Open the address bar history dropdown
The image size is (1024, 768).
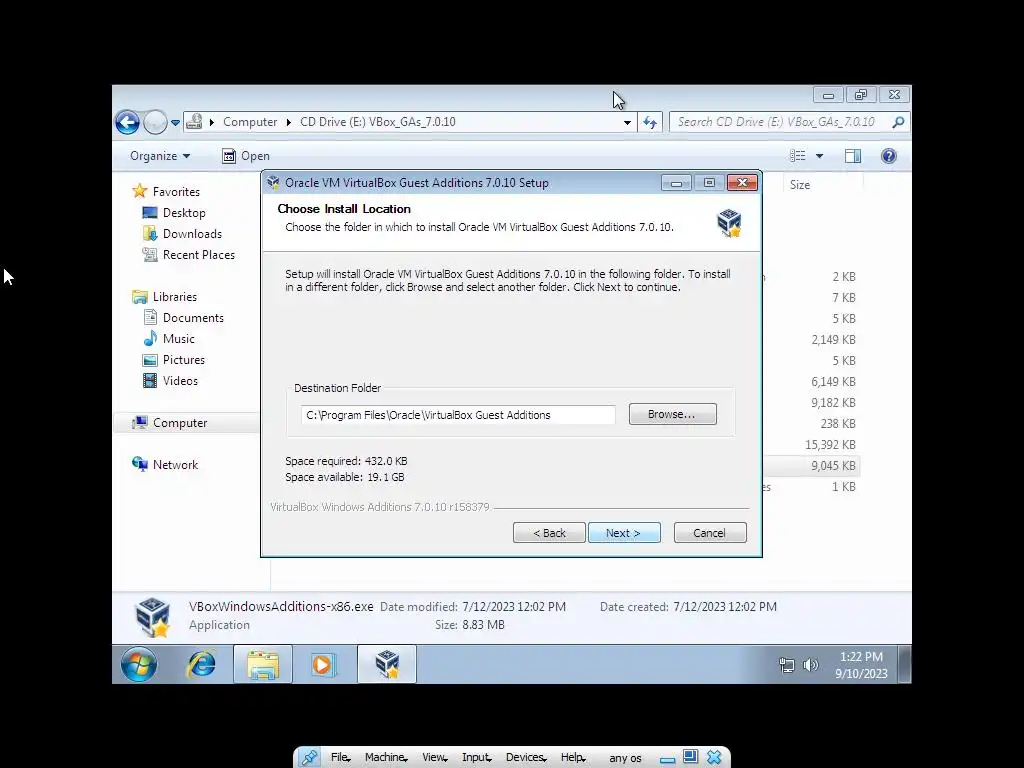coord(627,122)
